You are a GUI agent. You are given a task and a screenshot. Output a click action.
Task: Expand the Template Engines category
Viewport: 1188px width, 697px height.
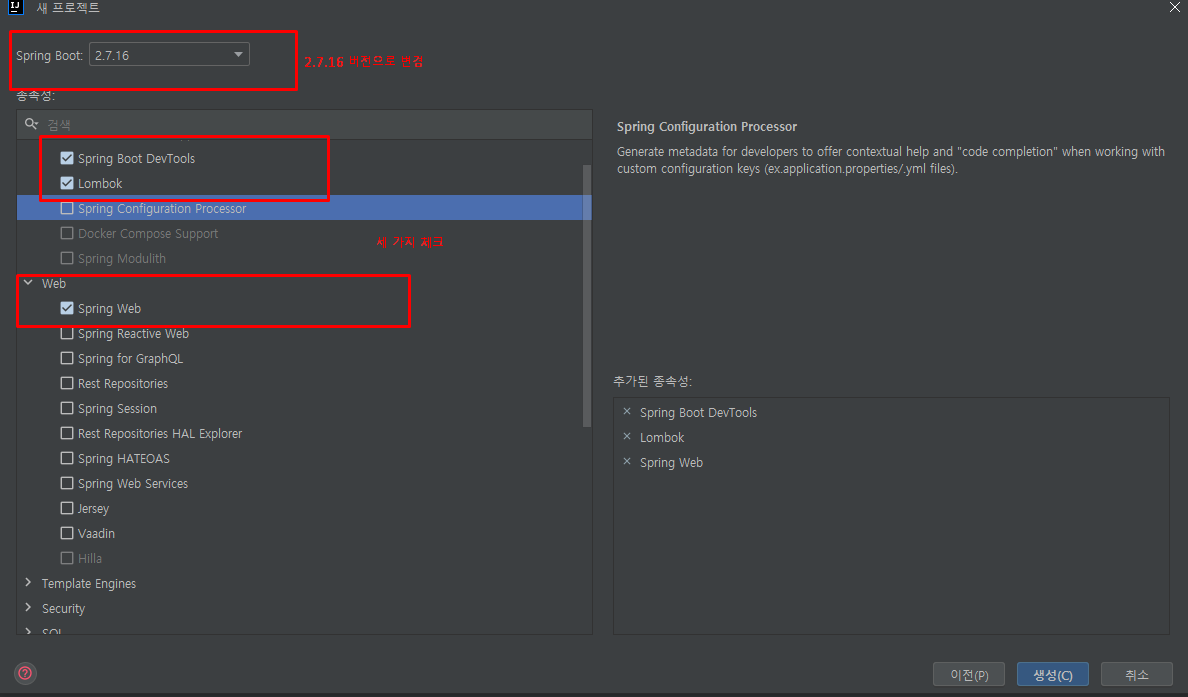tap(28, 583)
